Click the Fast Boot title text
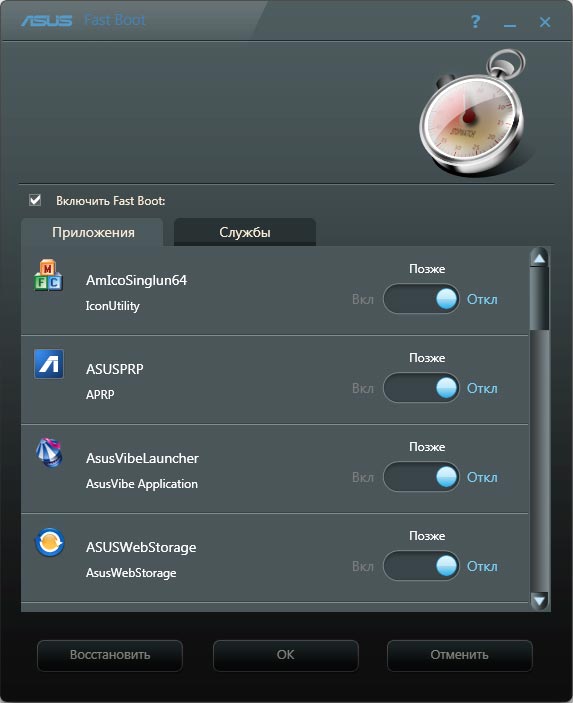573x703 pixels. (115, 20)
